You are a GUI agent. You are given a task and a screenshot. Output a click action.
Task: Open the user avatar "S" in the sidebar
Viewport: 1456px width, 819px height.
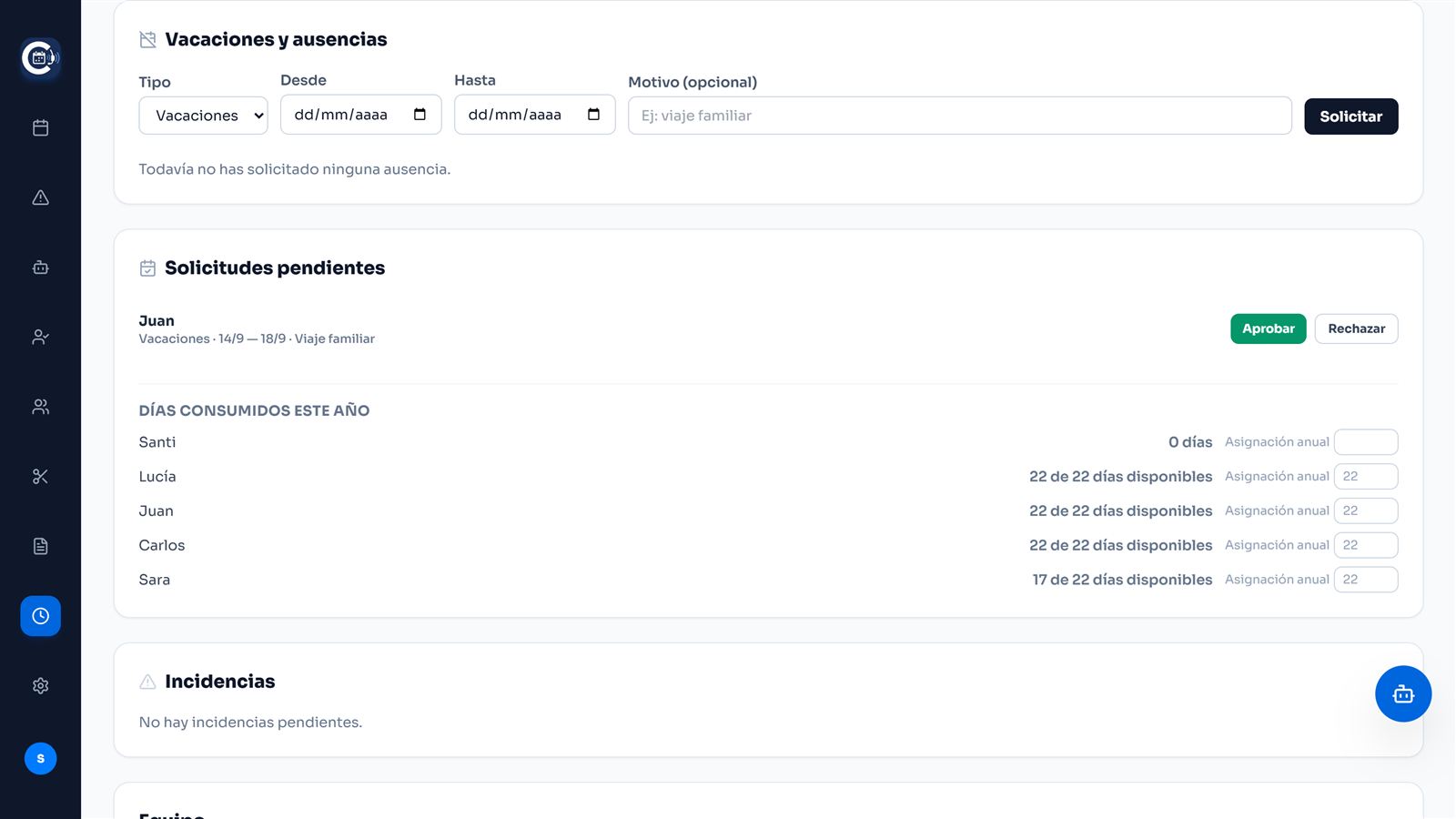40,759
